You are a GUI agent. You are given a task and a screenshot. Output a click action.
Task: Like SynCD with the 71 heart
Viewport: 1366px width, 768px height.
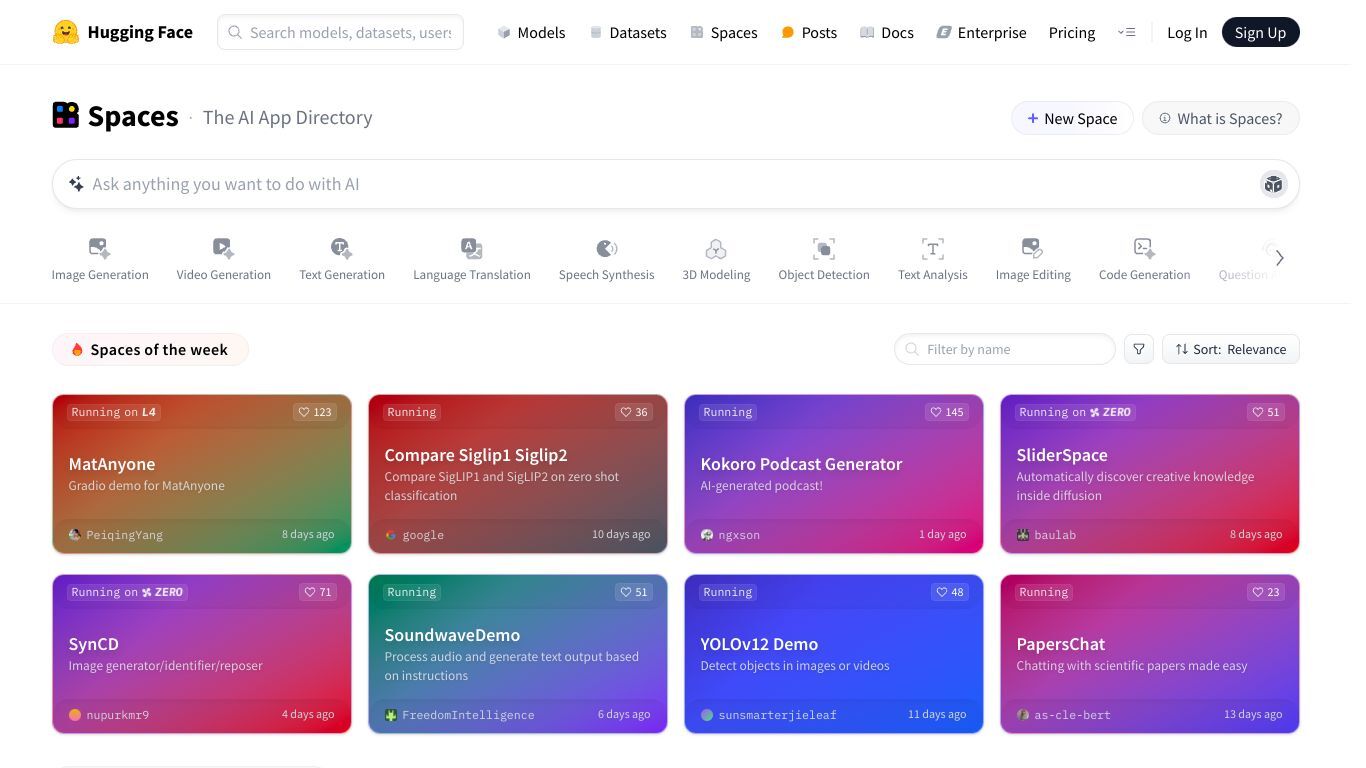317,592
